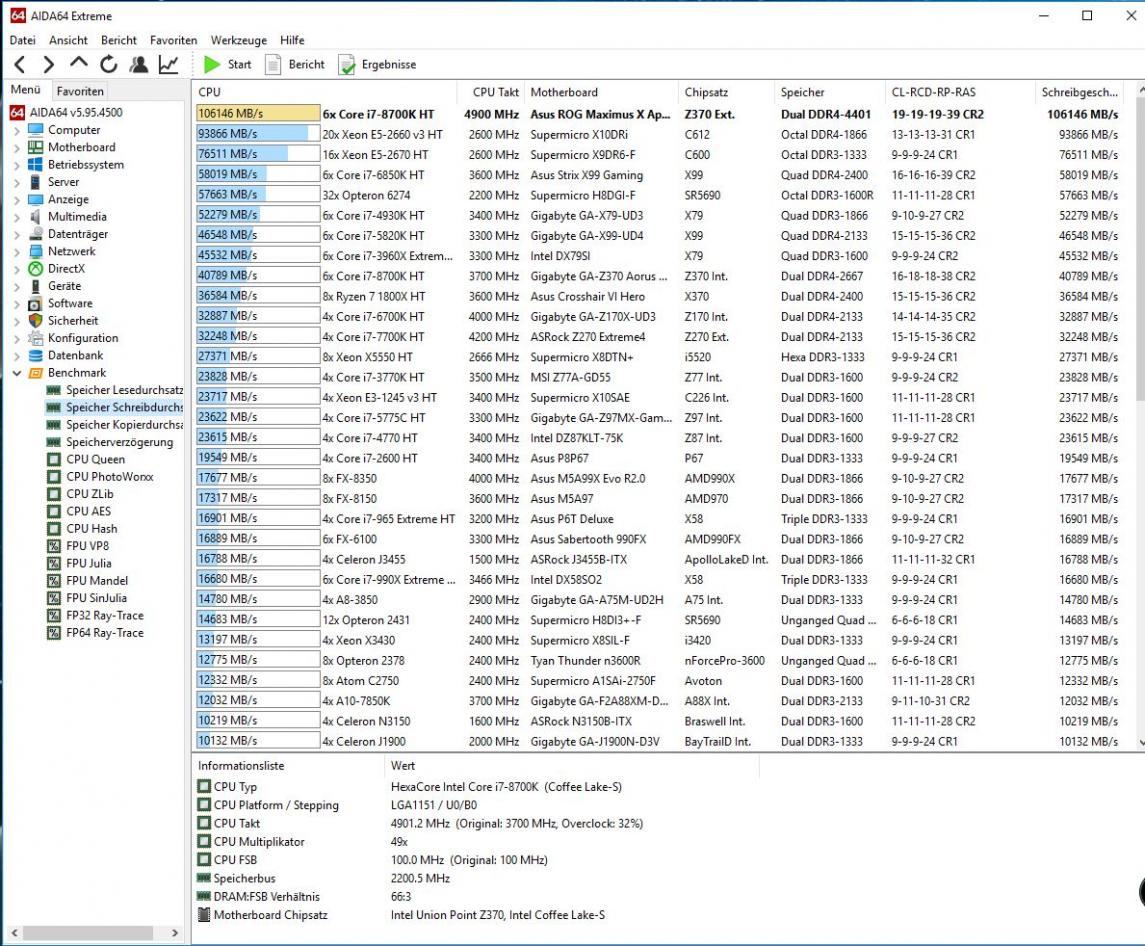Expand the Motherboard tree node
The width and height of the screenshot is (1145, 946).
pos(17,148)
